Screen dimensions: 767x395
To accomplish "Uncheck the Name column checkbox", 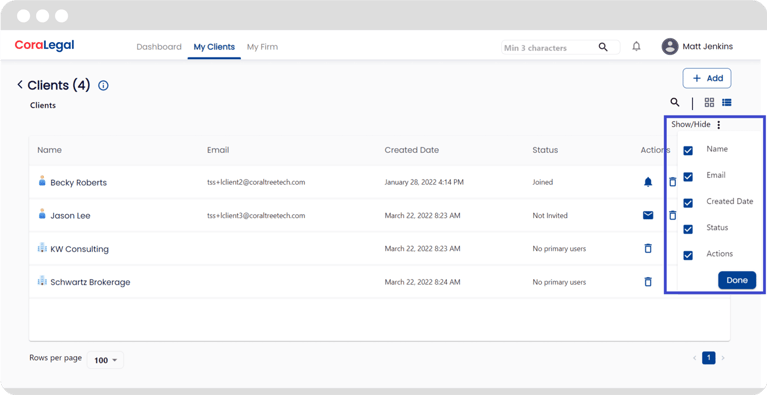I will tap(688, 151).
